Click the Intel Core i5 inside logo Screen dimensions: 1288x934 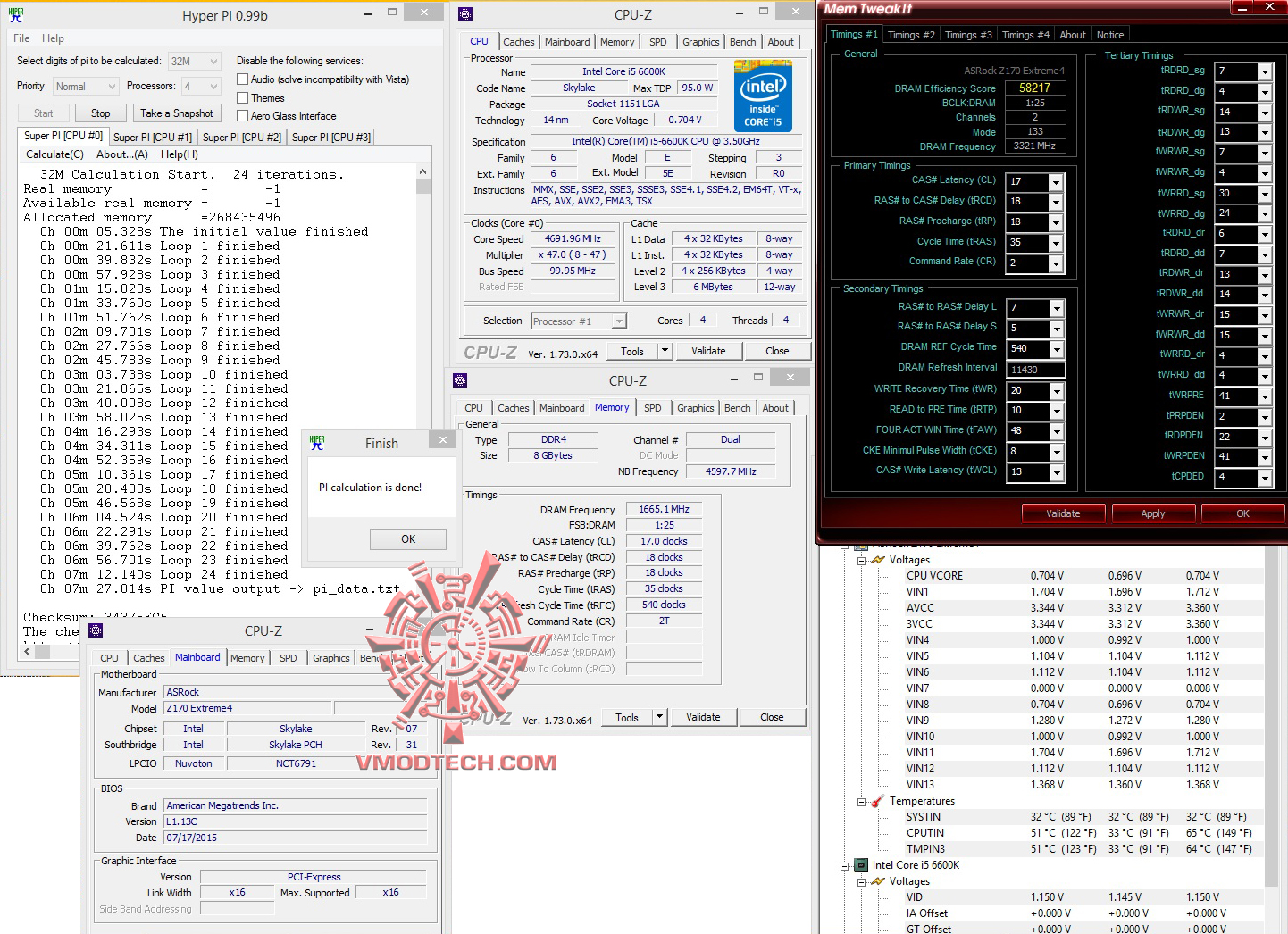[762, 96]
